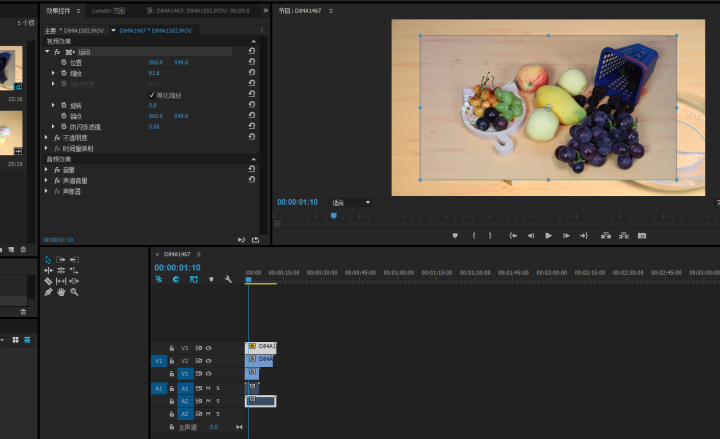Image resolution: width=720 pixels, height=439 pixels.
Task: Select the Selection arrow tool
Action: (x=48, y=259)
